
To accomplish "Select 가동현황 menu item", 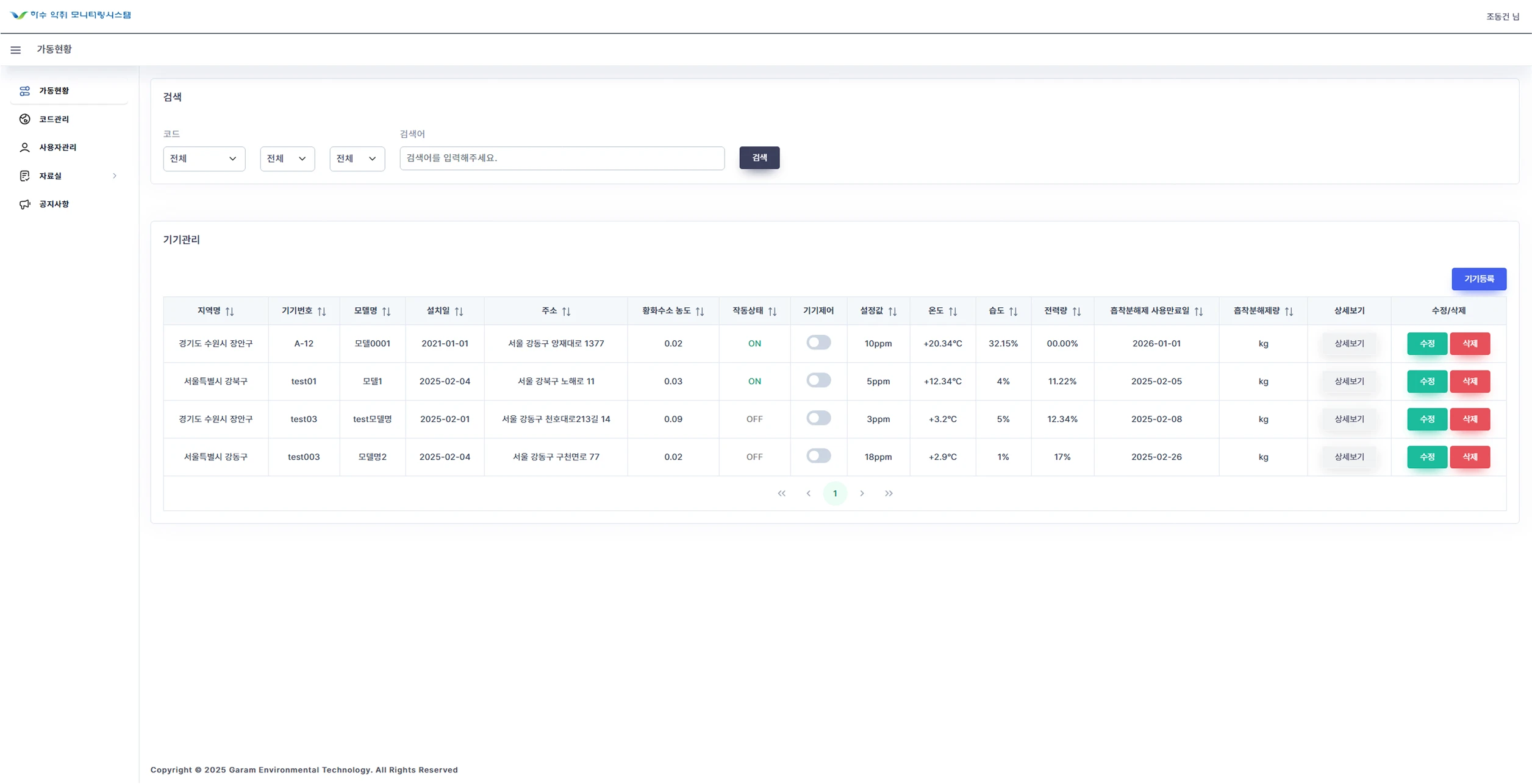I will (68, 91).
